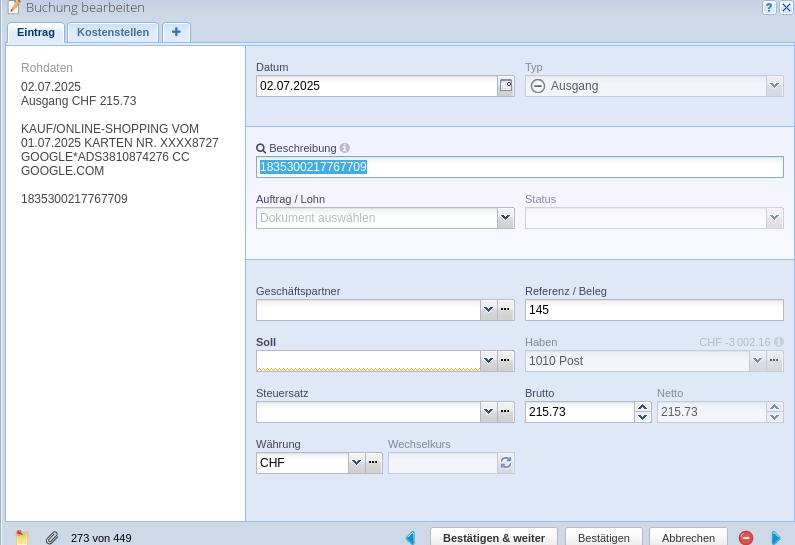Go to previous entry with left arrow
The width and height of the screenshot is (795, 545).
tap(411, 538)
